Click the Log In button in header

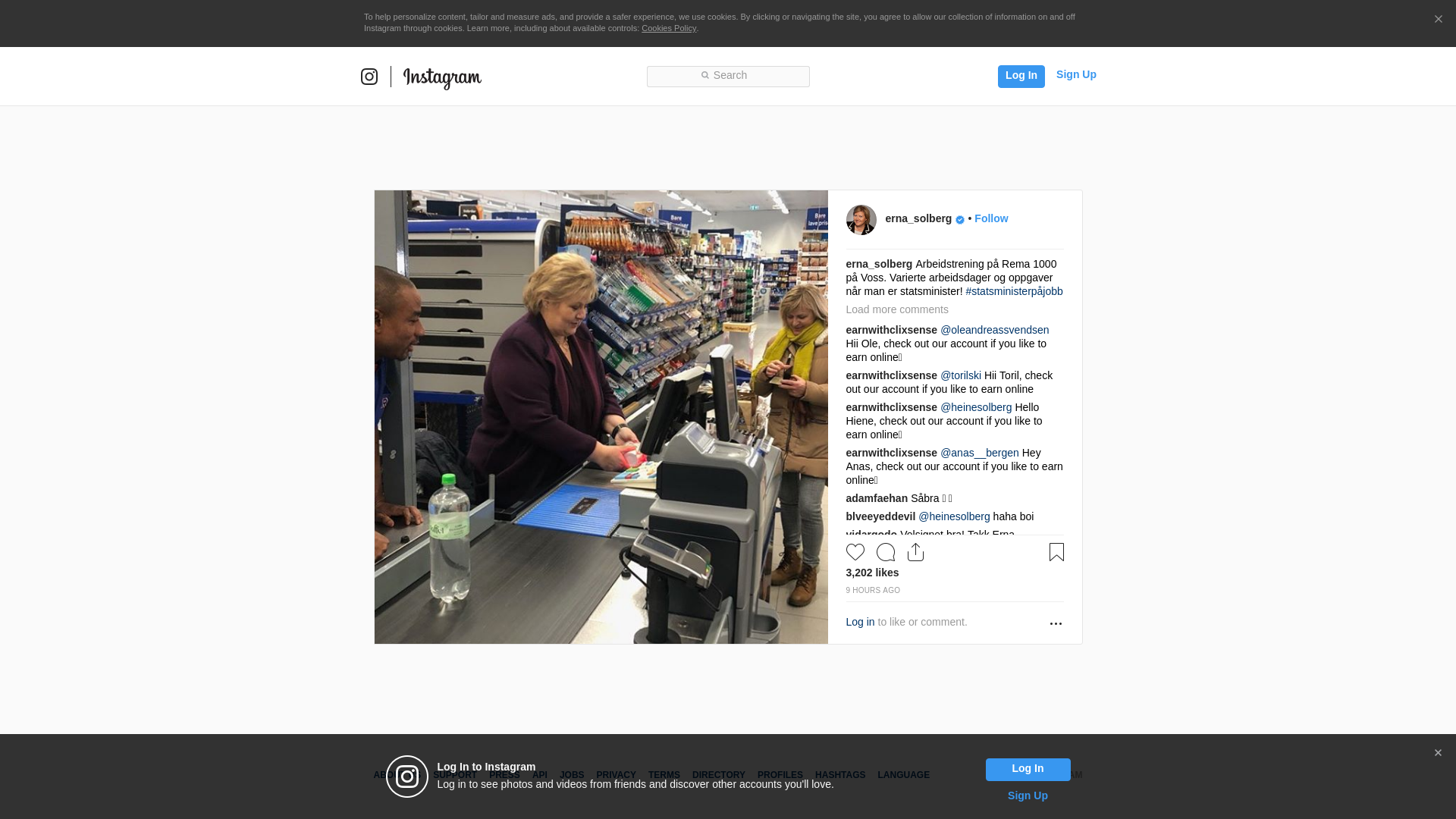[x=1021, y=77]
